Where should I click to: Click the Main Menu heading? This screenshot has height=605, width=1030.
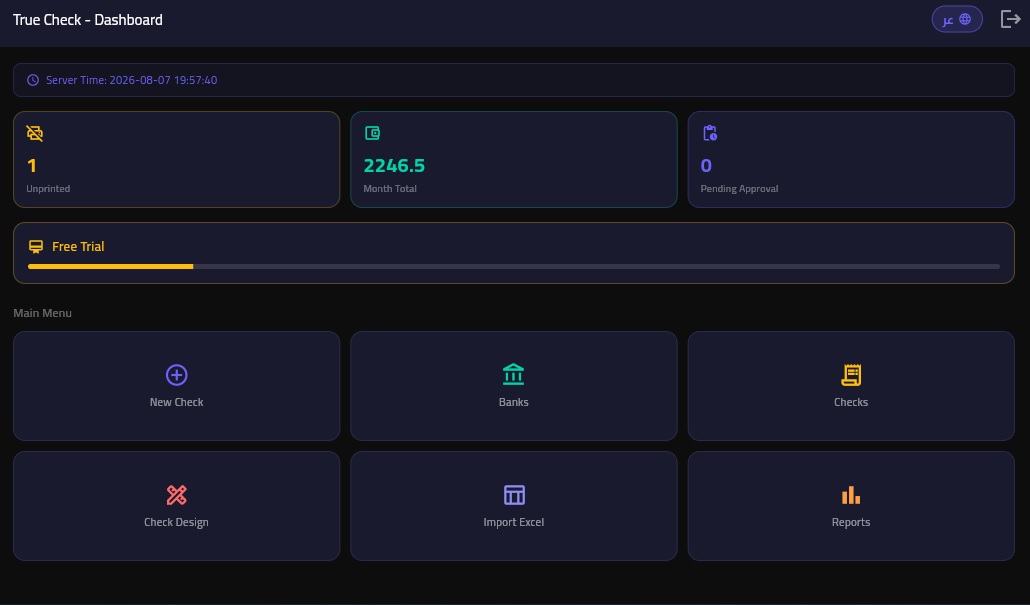43,313
